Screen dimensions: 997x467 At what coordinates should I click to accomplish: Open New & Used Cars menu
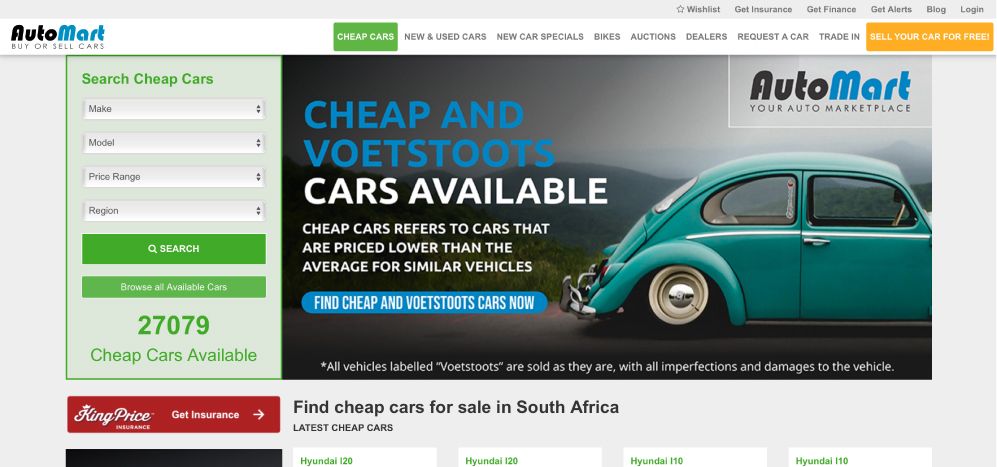(445, 37)
